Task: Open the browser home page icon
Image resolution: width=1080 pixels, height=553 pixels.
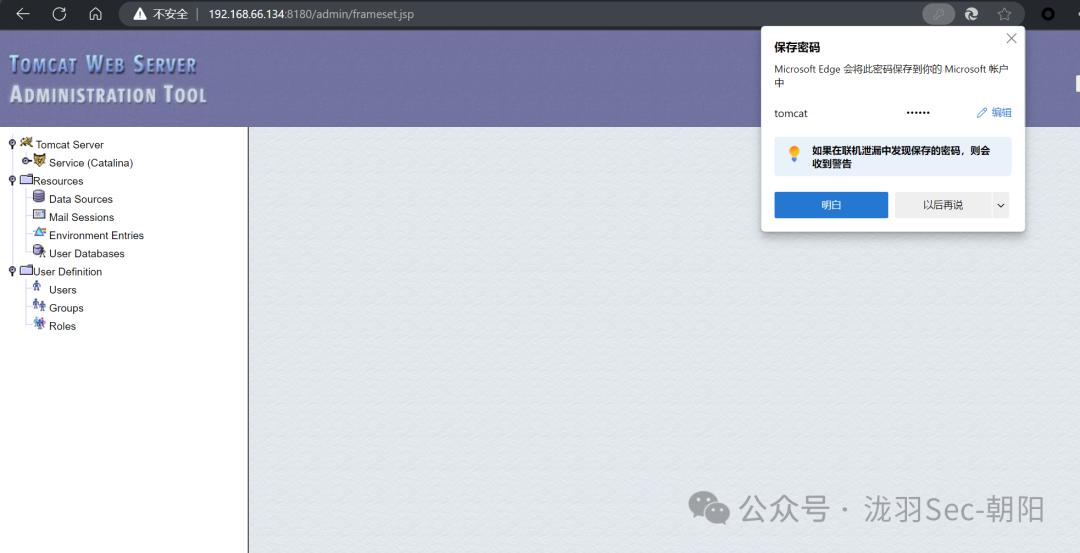Action: pyautogui.click(x=96, y=14)
